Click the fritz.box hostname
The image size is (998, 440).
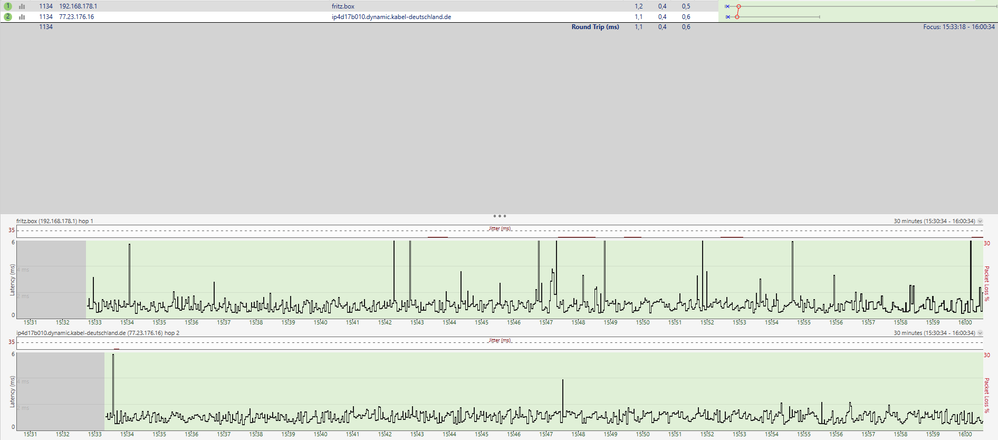tap(344, 6)
